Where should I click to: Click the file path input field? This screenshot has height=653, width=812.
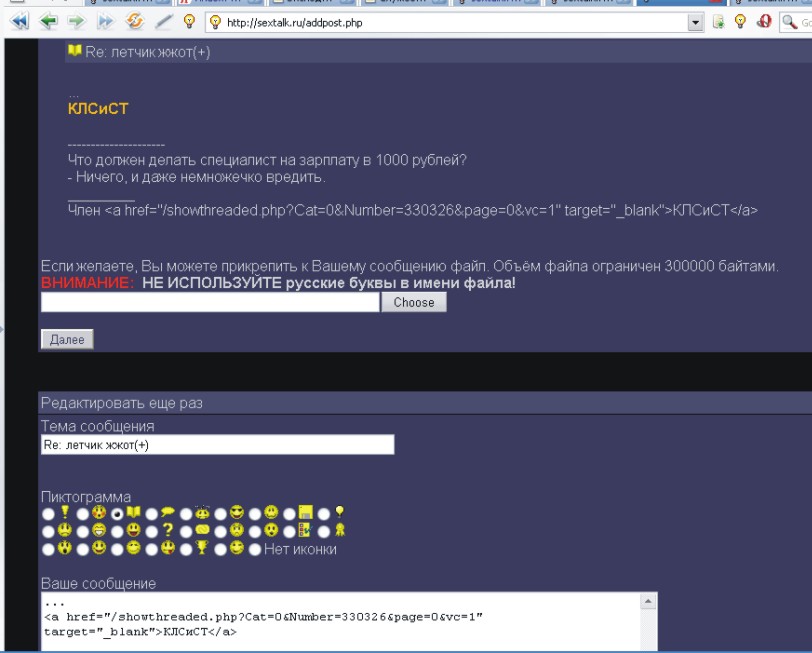[x=210, y=302]
